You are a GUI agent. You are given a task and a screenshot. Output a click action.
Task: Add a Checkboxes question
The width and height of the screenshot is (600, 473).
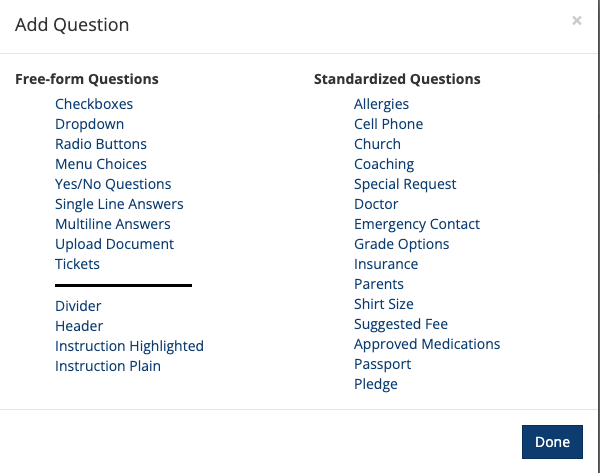pos(94,104)
